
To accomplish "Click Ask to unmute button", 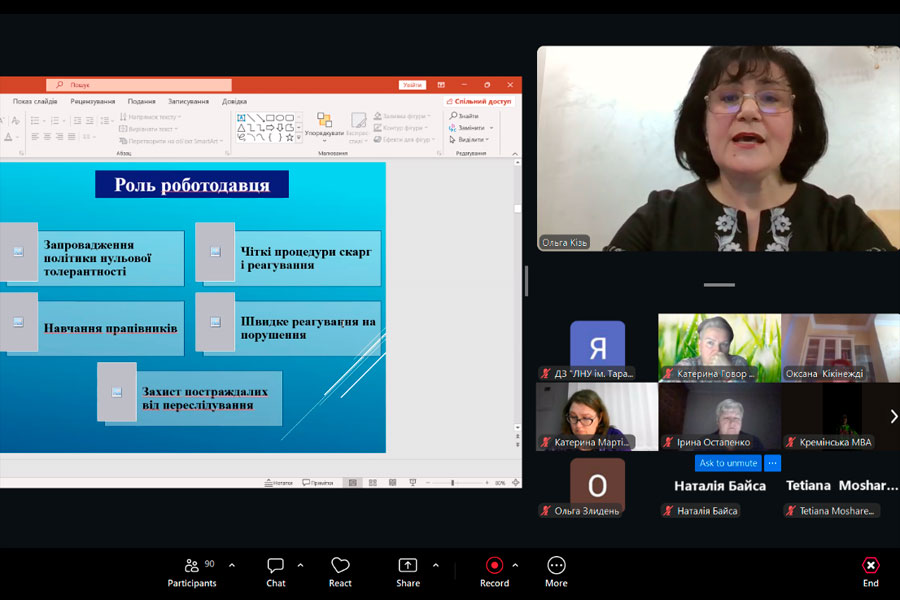I will [728, 463].
